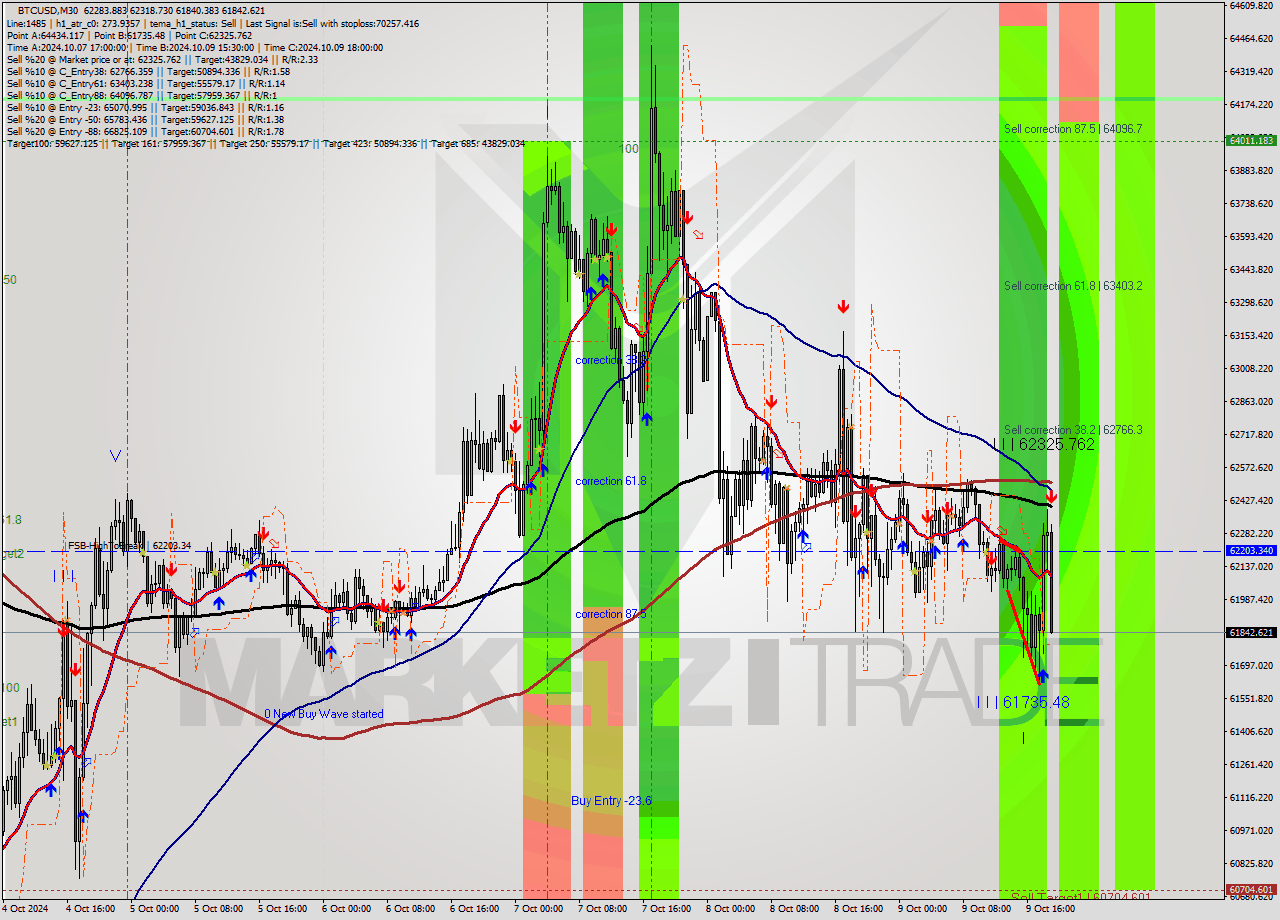Click the 'Sell %20 @ Entry -88: 66825.109' line

(x=145, y=132)
